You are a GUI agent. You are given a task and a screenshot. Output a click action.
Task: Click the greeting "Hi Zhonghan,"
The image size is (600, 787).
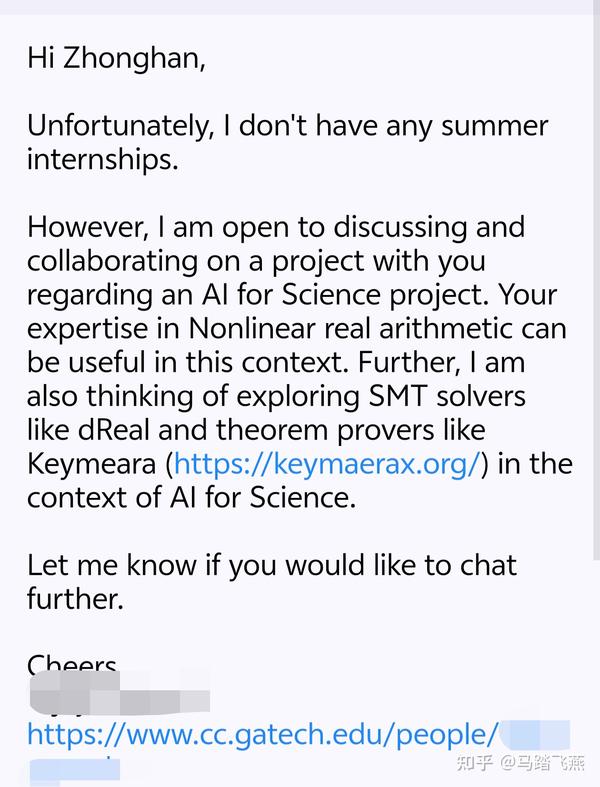pyautogui.click(x=116, y=58)
